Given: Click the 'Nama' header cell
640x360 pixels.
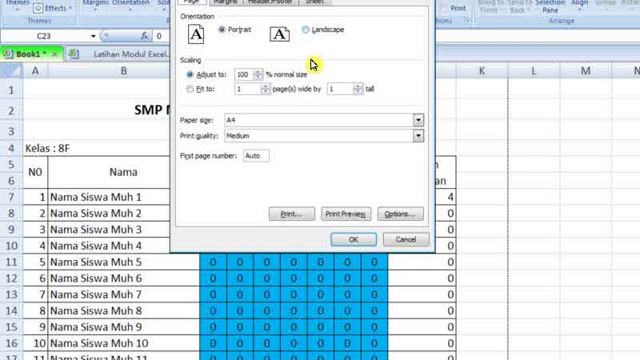Looking at the screenshot, I should point(123,172).
